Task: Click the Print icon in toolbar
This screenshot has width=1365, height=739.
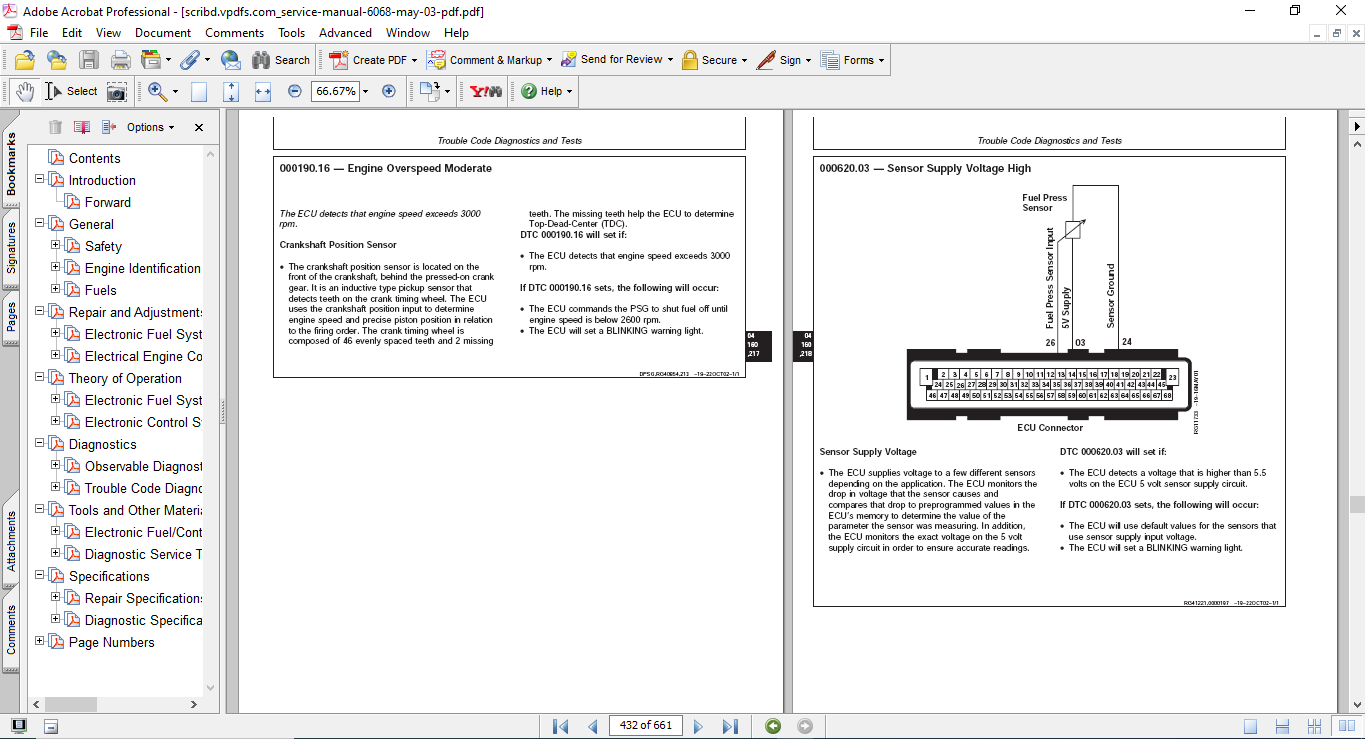Action: tap(121, 60)
